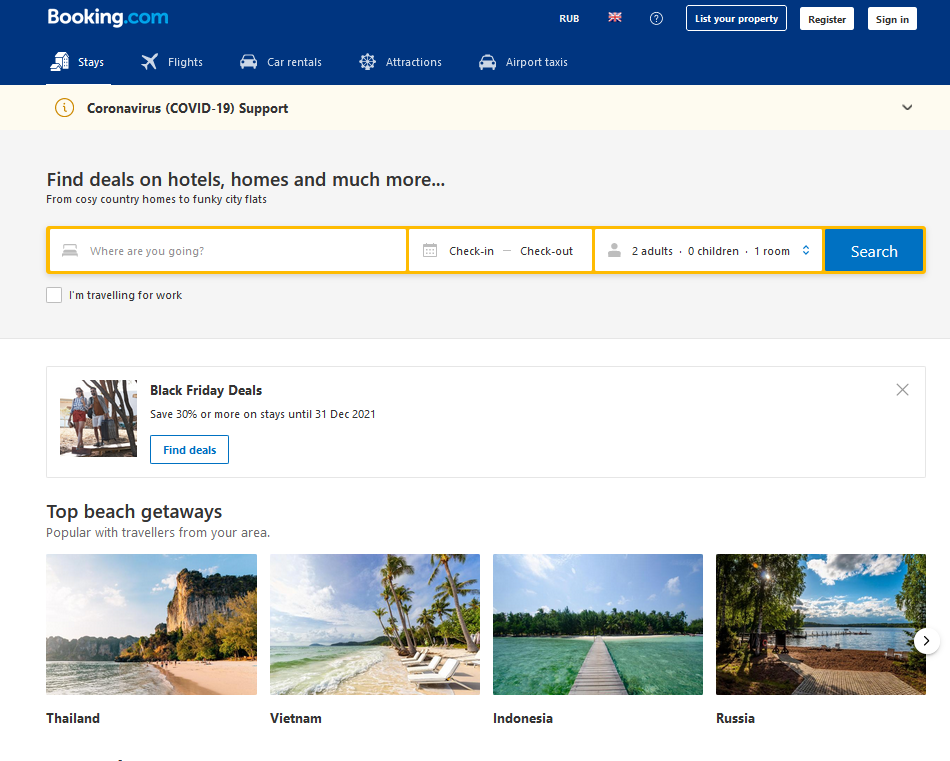
Task: Open the Russia lakeside photo
Action: click(x=821, y=624)
